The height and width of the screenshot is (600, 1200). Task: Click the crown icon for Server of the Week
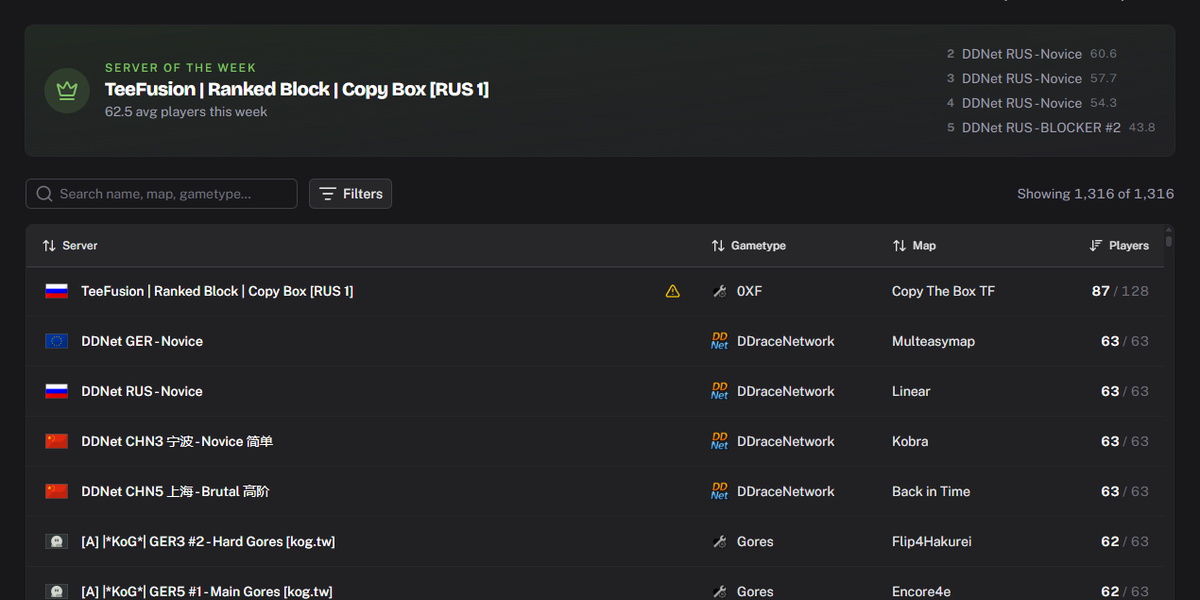tap(67, 90)
